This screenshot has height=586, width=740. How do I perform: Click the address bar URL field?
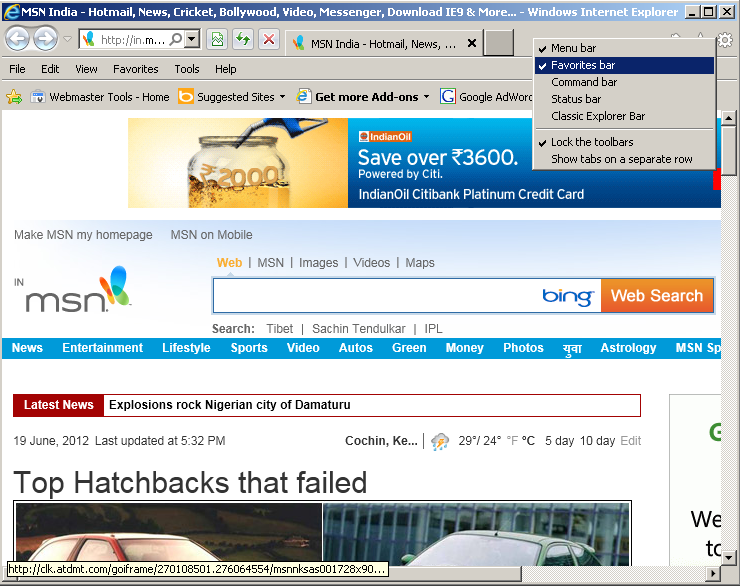[133, 40]
